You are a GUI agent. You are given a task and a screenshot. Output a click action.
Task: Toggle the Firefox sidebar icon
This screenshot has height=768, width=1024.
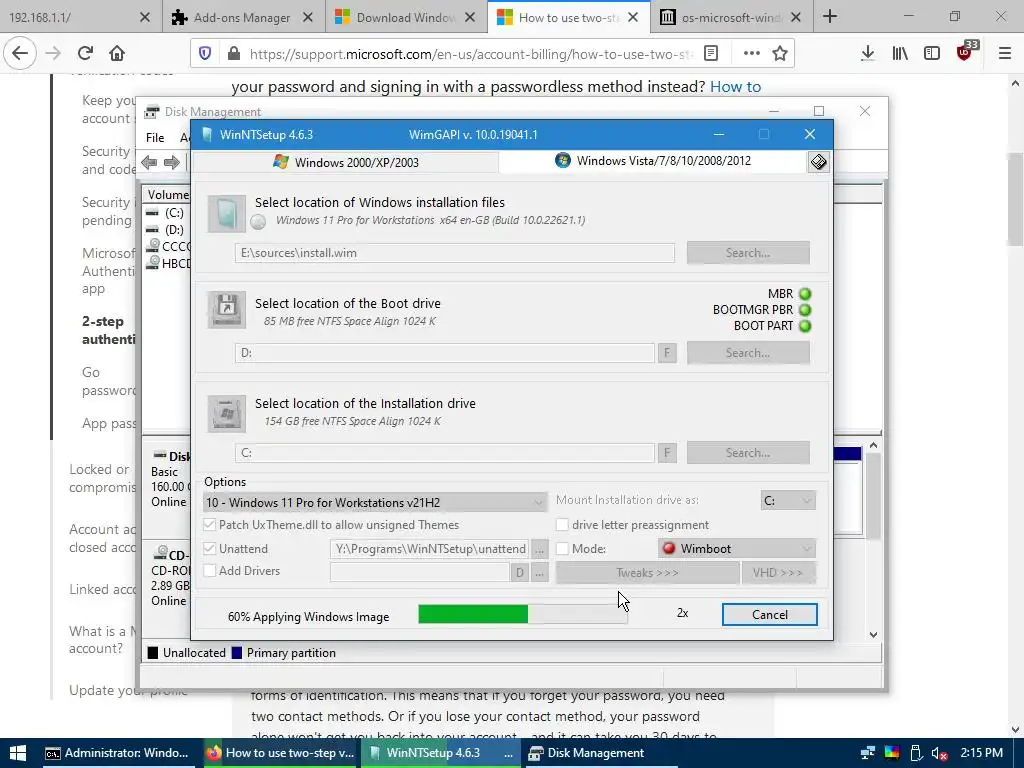[932, 54]
